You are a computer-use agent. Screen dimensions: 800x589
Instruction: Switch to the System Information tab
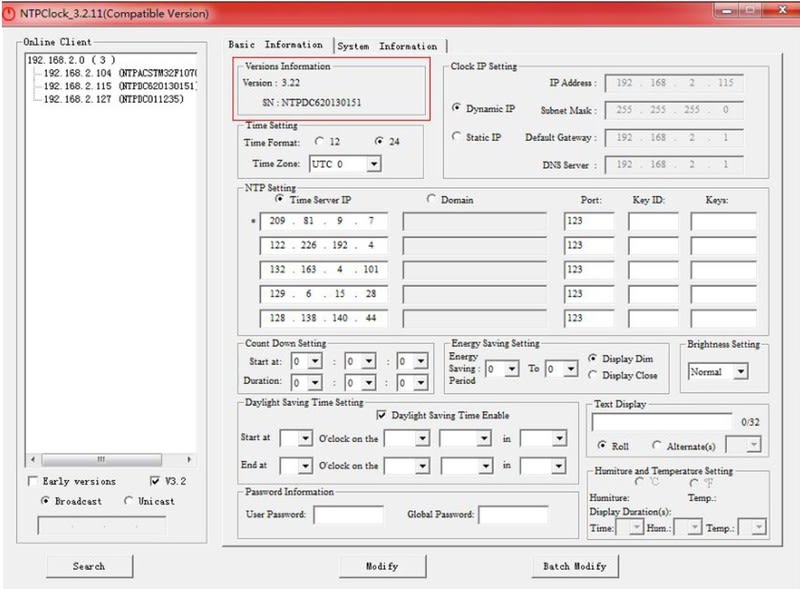pos(387,46)
